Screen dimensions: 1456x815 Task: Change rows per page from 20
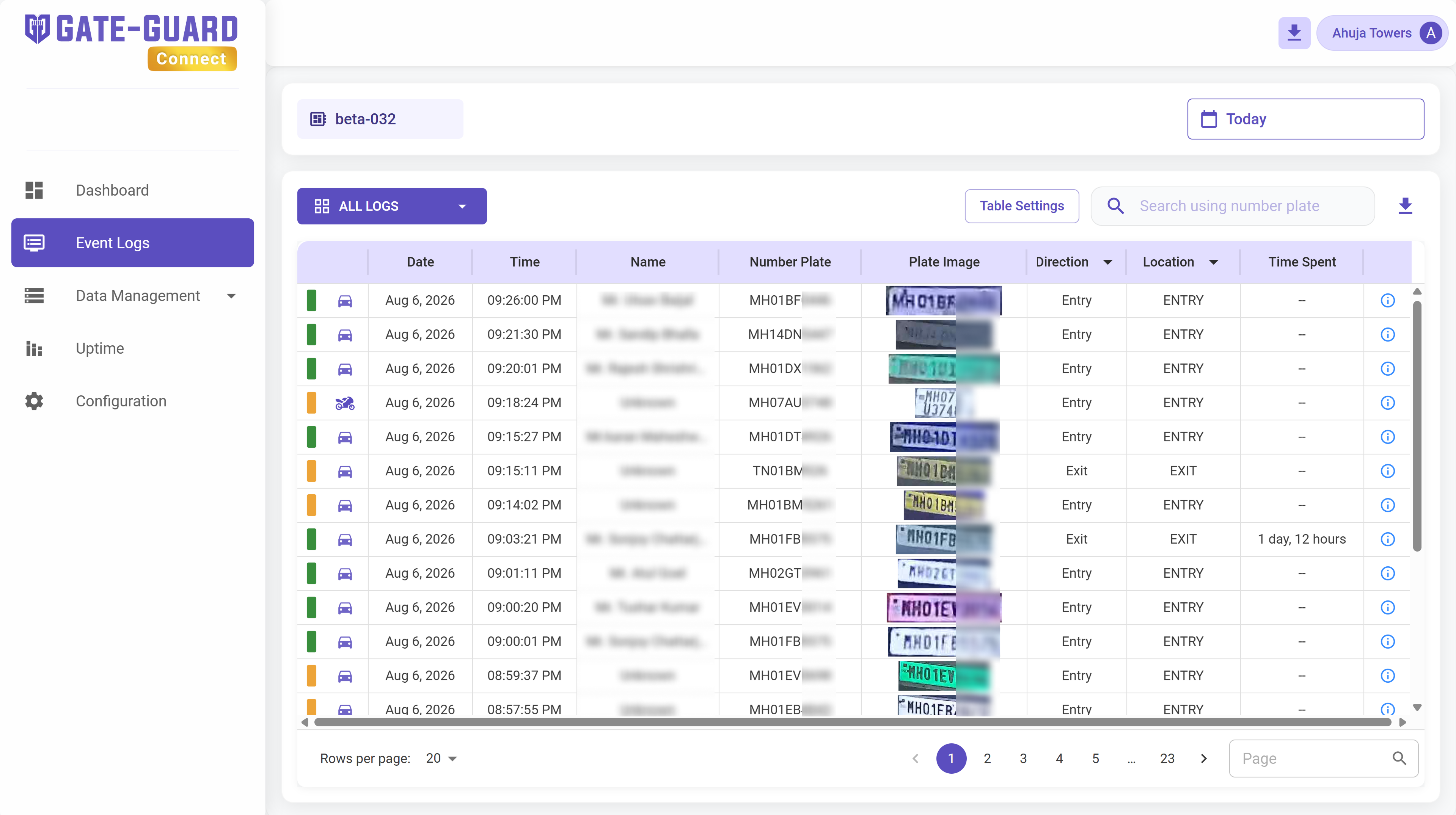[441, 759]
